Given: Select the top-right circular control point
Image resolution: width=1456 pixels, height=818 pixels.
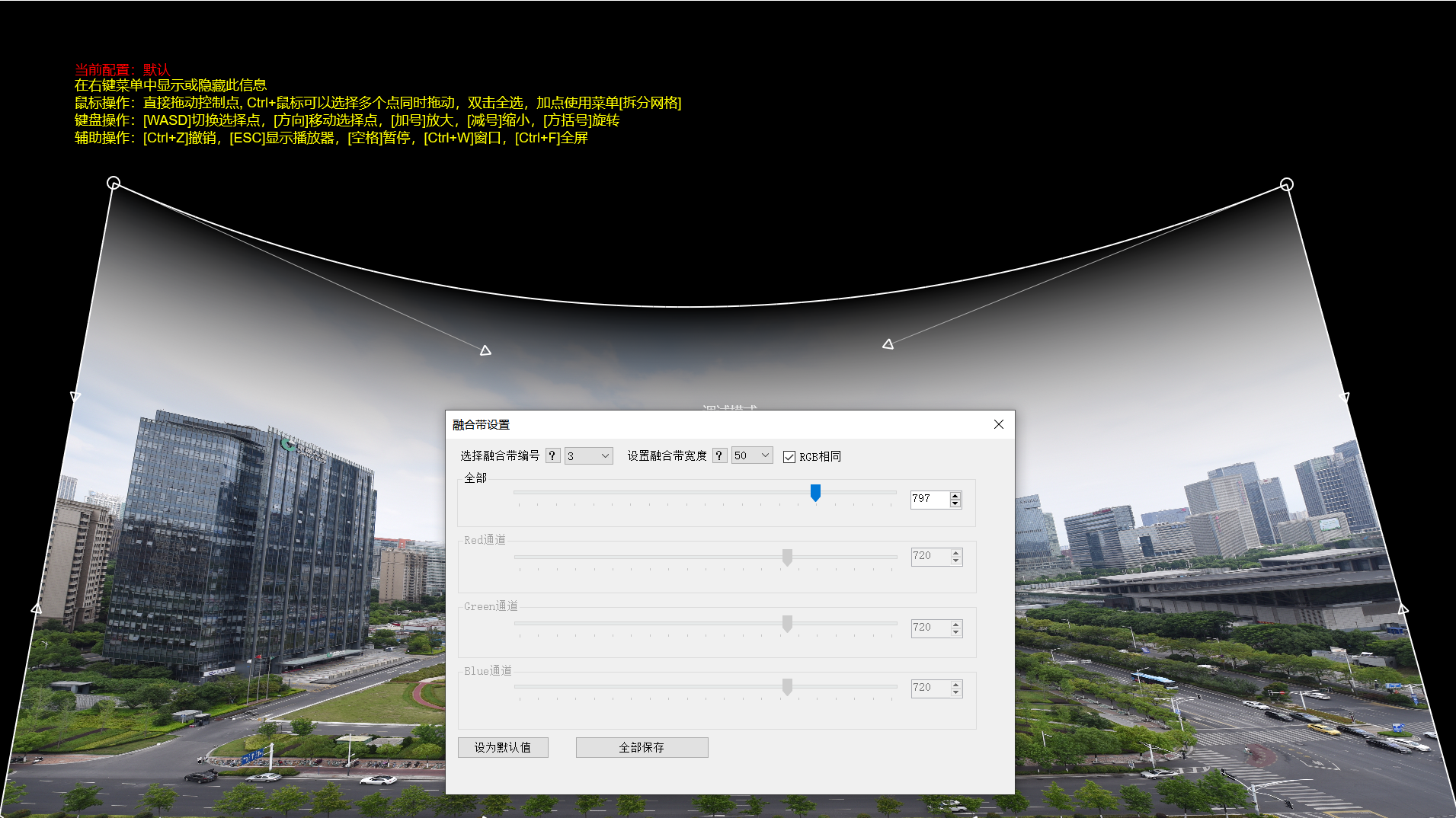Looking at the screenshot, I should click(1288, 184).
